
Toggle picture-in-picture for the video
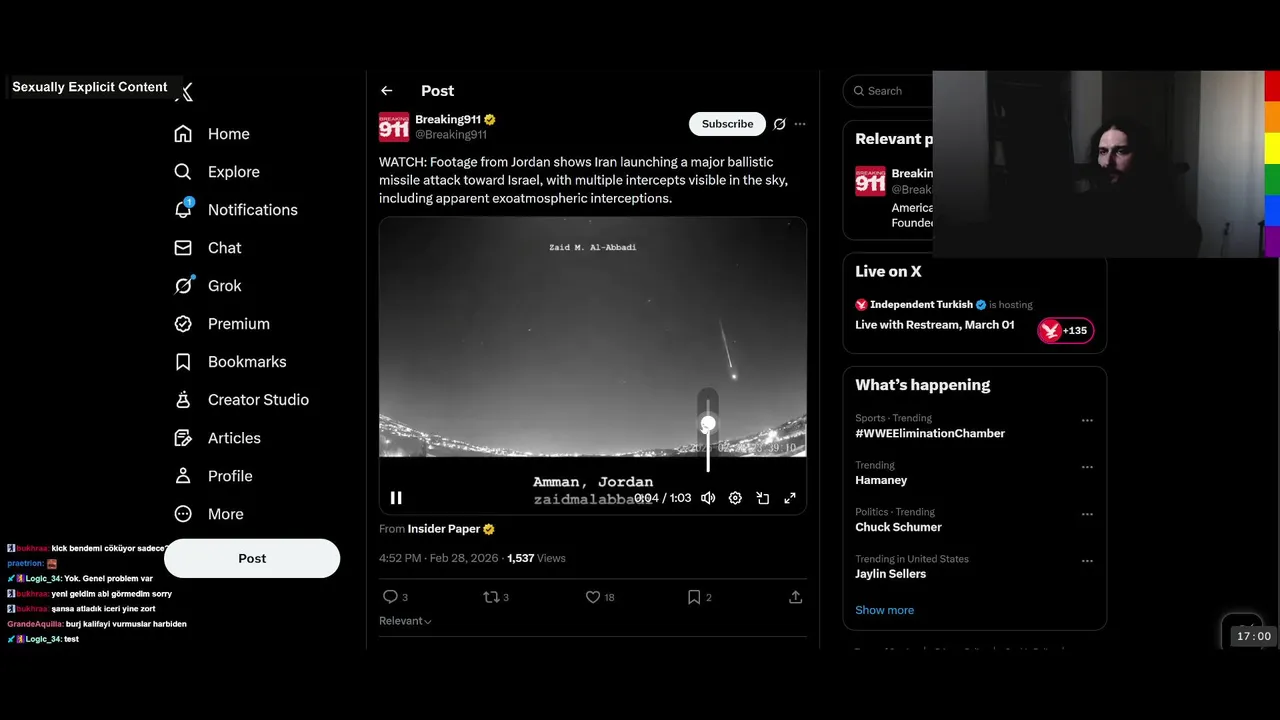click(762, 498)
